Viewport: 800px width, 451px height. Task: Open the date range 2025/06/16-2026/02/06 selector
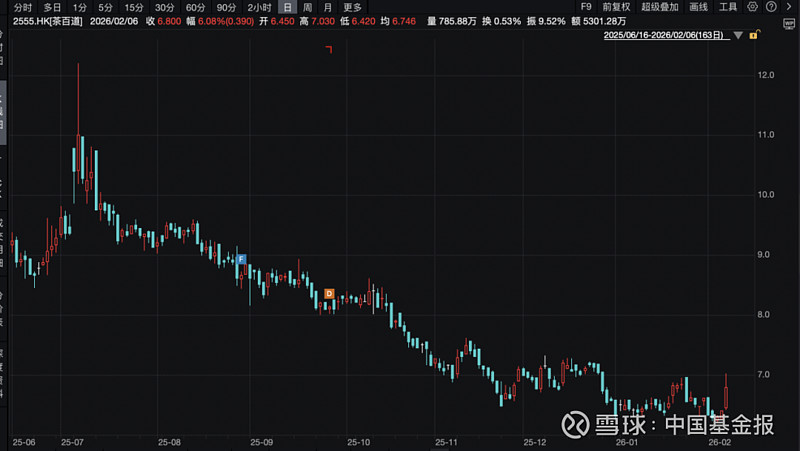point(665,35)
